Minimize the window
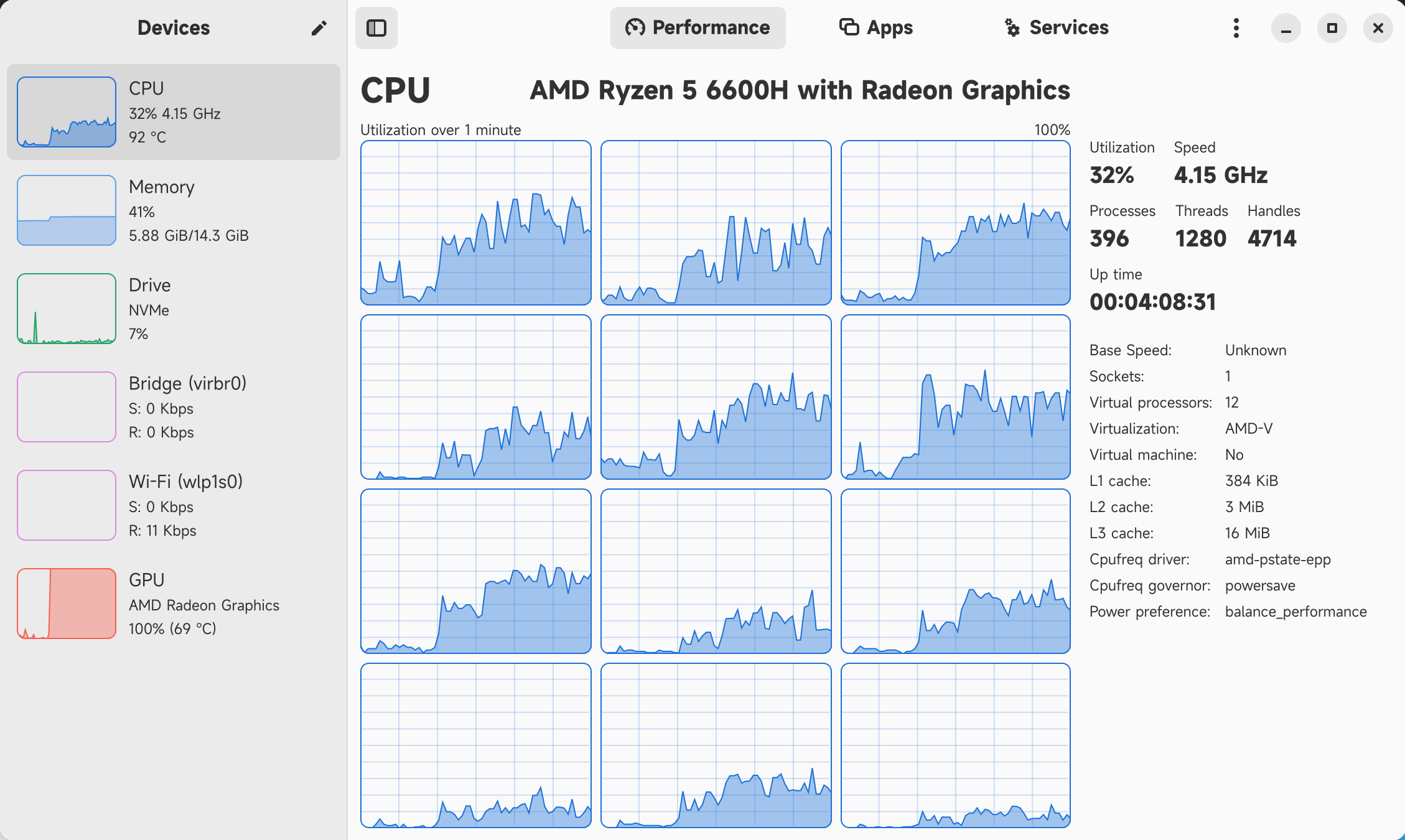Viewport: 1405px width, 840px height. click(x=1286, y=28)
